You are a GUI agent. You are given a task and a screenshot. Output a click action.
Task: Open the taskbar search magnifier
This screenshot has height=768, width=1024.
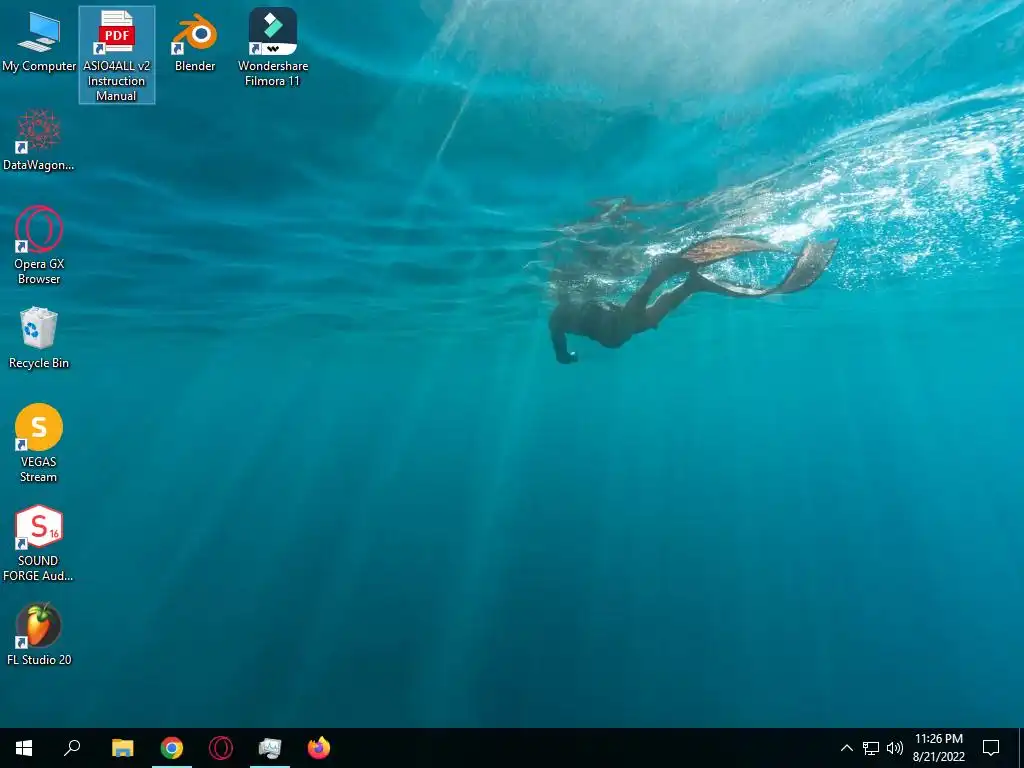click(x=72, y=748)
